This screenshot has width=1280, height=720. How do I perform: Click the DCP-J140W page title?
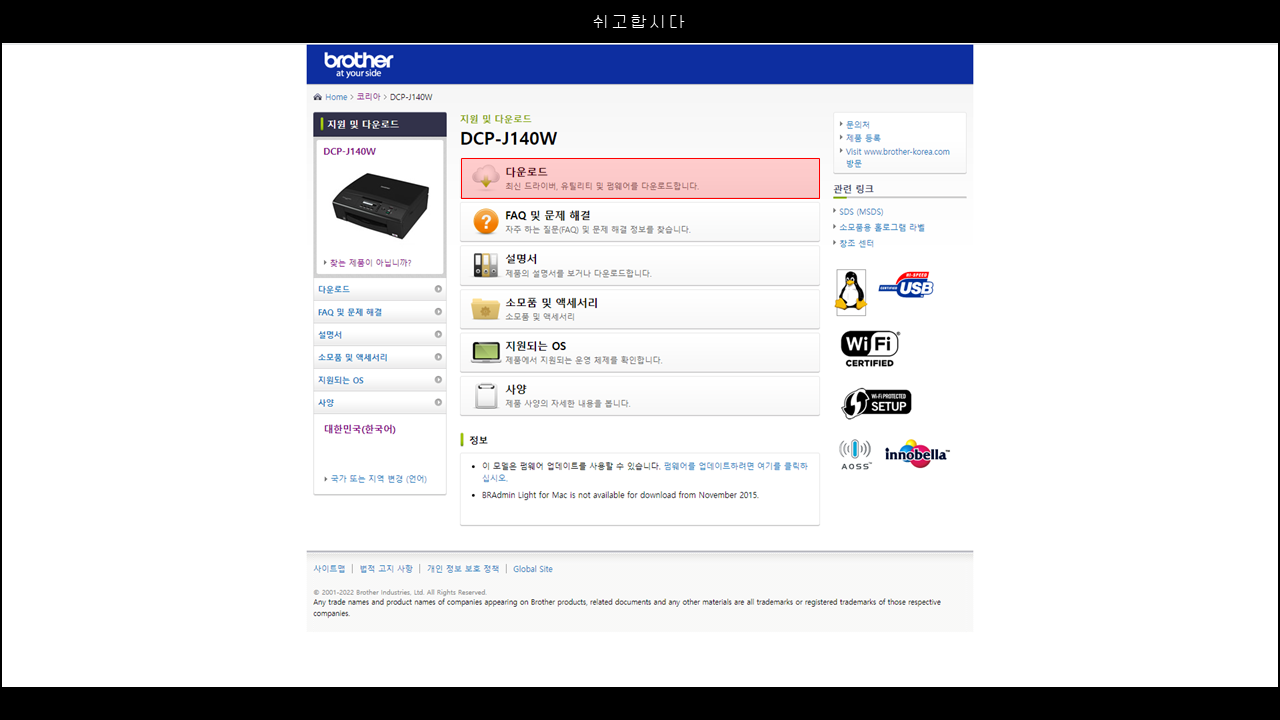(508, 139)
